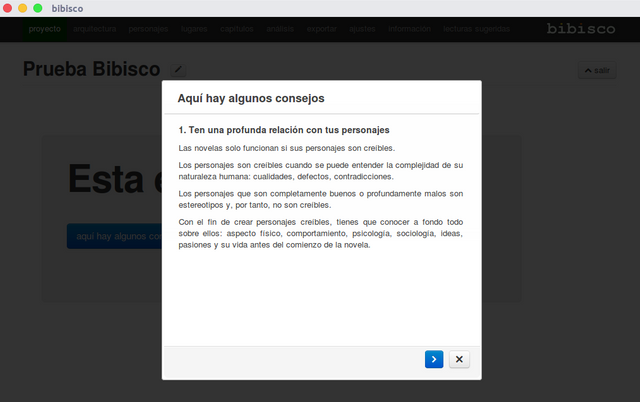The image size is (640, 402).
Task: Go to the next tip with the blue arrow button
Action: click(434, 359)
